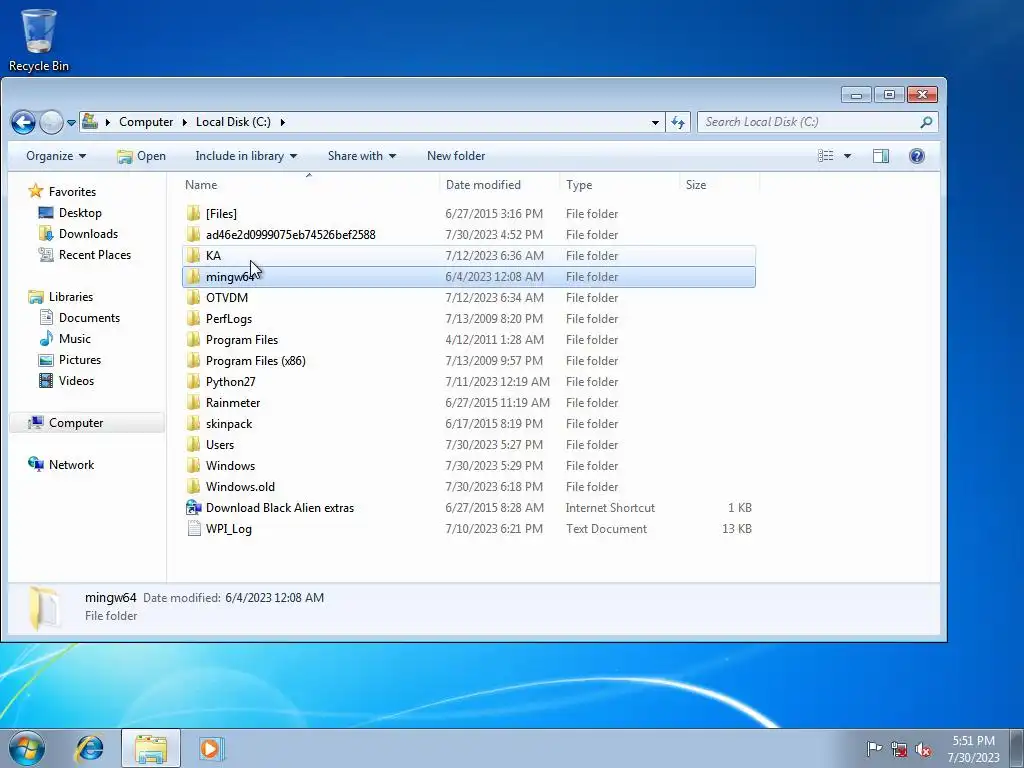1024x768 pixels.
Task: Open the view options dropdown arrow
Action: tap(847, 155)
